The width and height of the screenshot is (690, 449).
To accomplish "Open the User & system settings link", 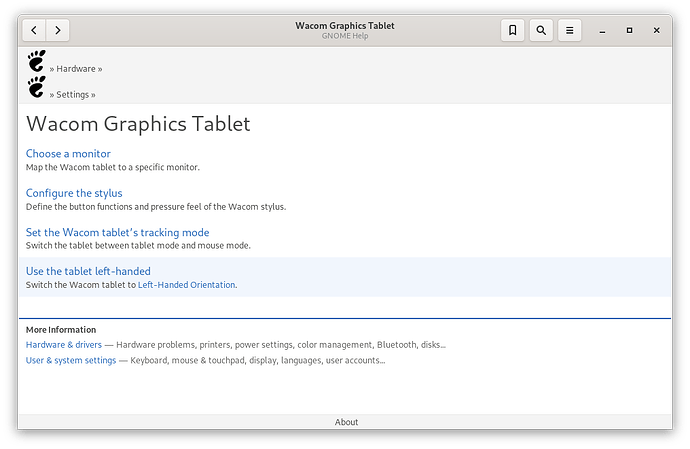I will pyautogui.click(x=71, y=360).
